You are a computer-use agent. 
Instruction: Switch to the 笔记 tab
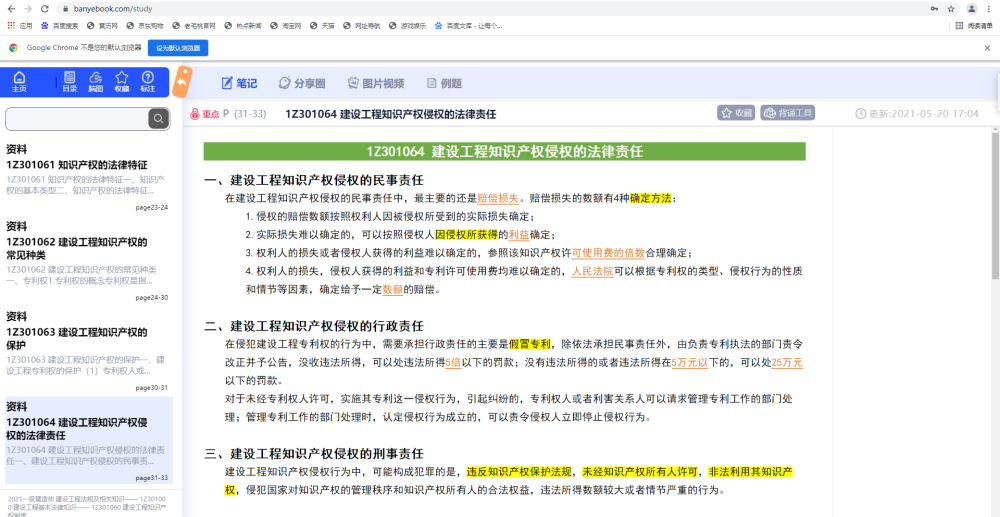pos(239,84)
